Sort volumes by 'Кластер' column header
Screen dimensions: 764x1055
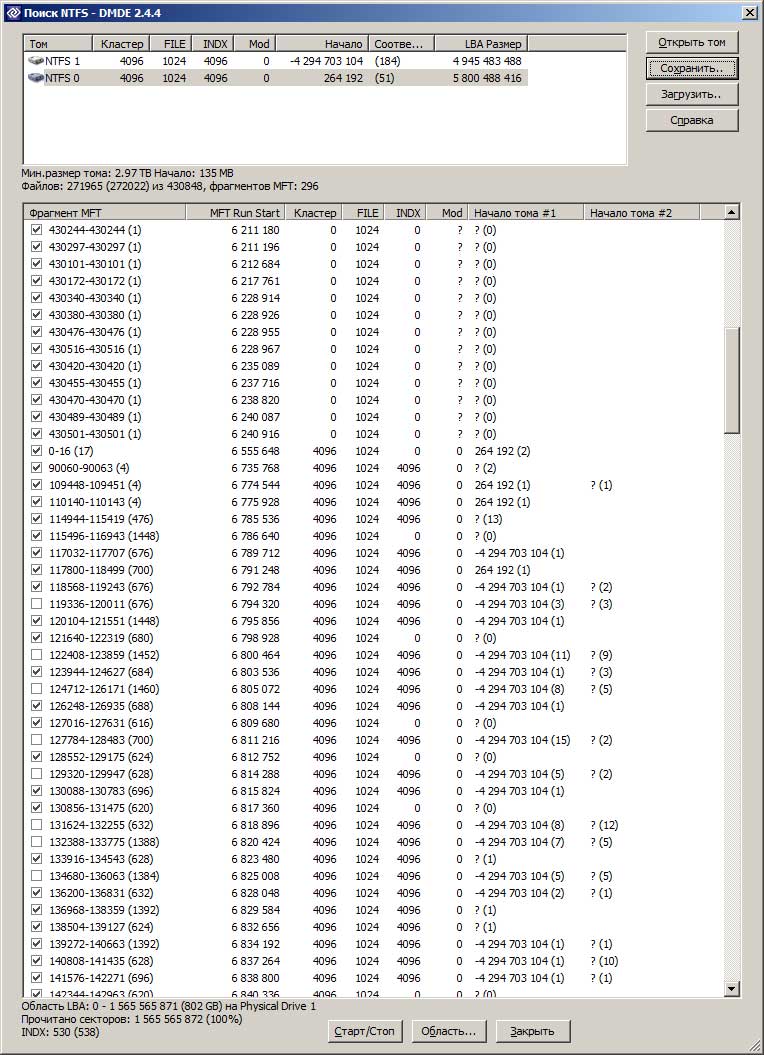coord(121,44)
